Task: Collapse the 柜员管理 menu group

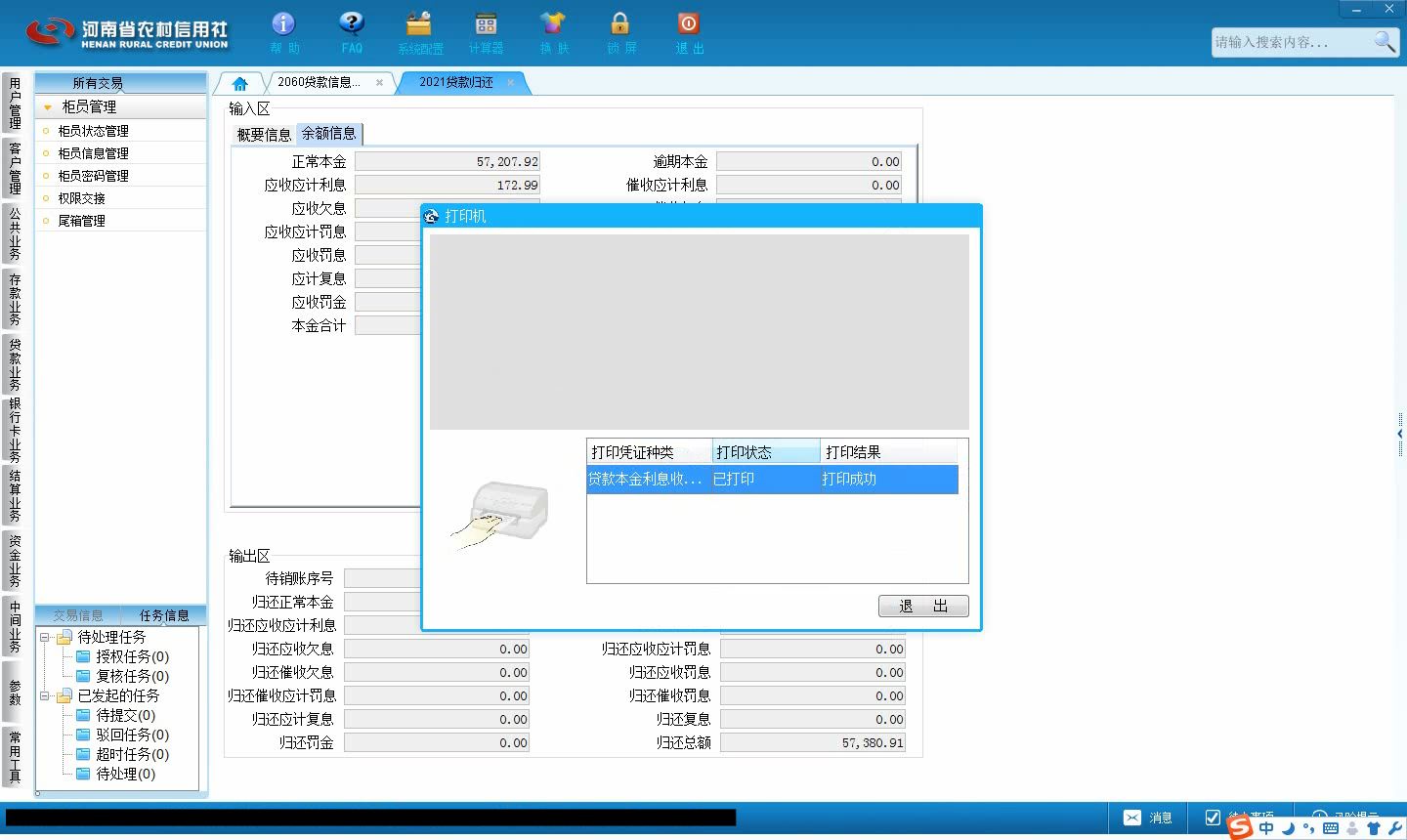Action: point(47,107)
